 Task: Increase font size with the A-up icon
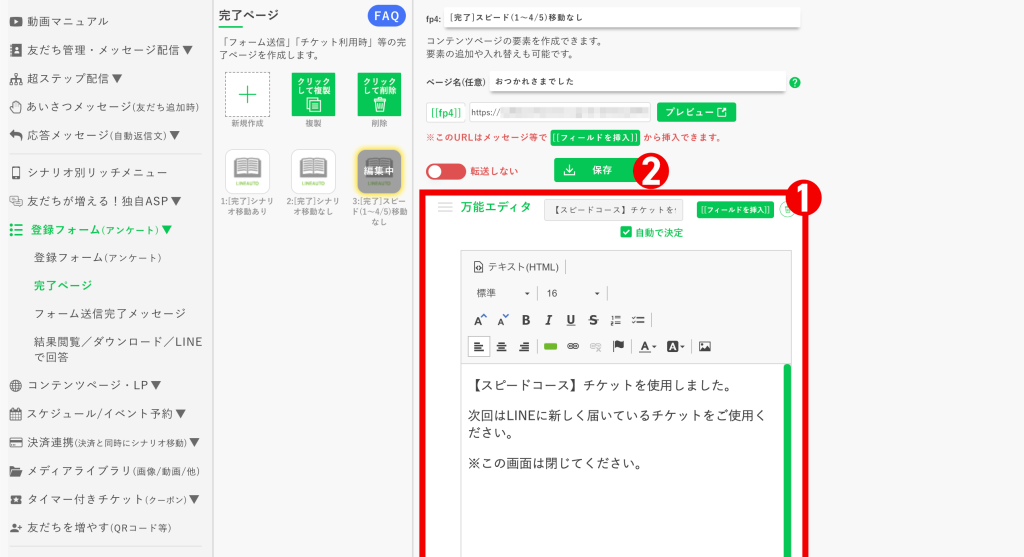coord(480,320)
